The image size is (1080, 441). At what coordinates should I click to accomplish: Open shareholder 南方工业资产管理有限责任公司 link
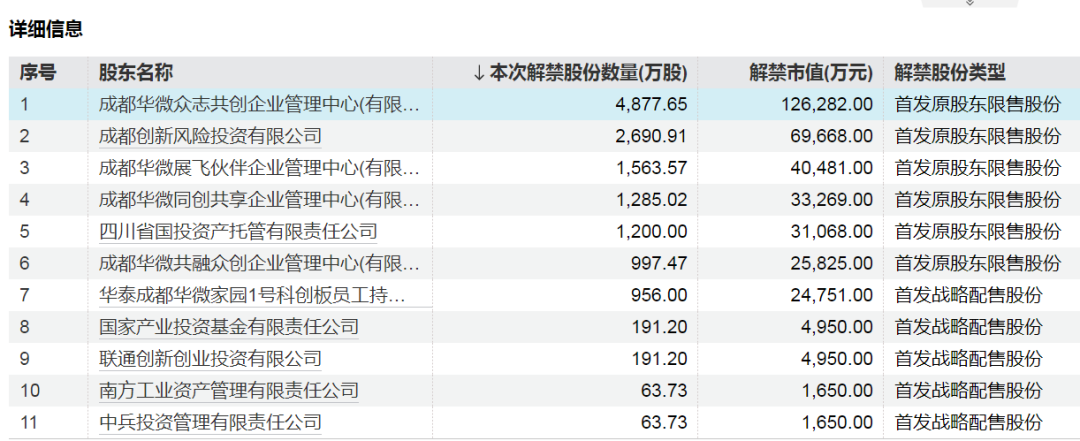(x=229, y=391)
